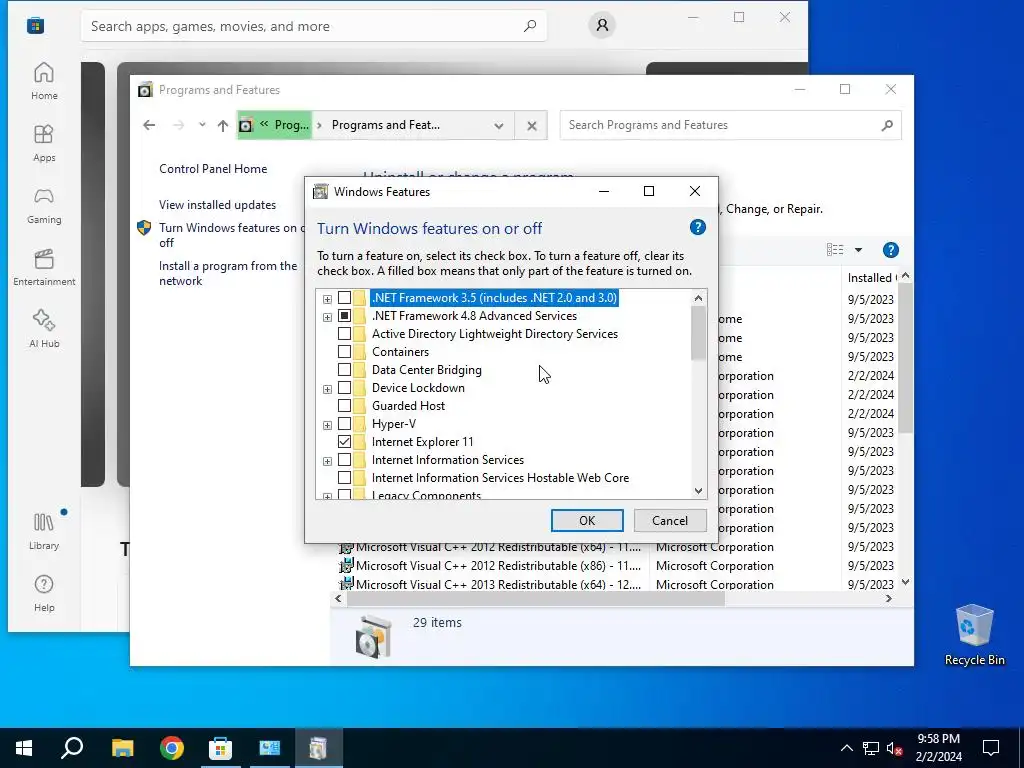Open the view options dropdown arrow
The height and width of the screenshot is (768, 1024).
point(858,249)
